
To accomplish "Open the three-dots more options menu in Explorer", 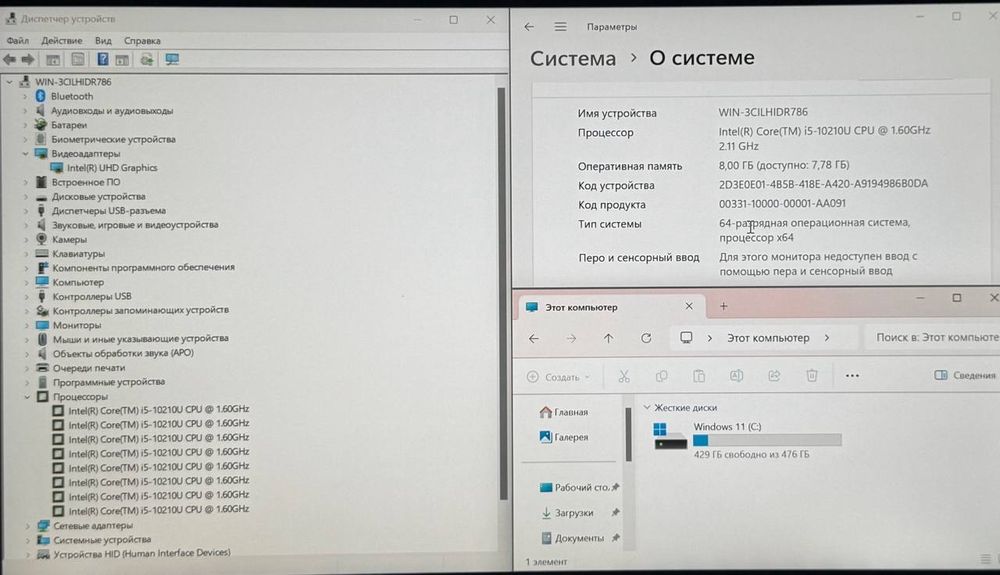I will pos(852,375).
